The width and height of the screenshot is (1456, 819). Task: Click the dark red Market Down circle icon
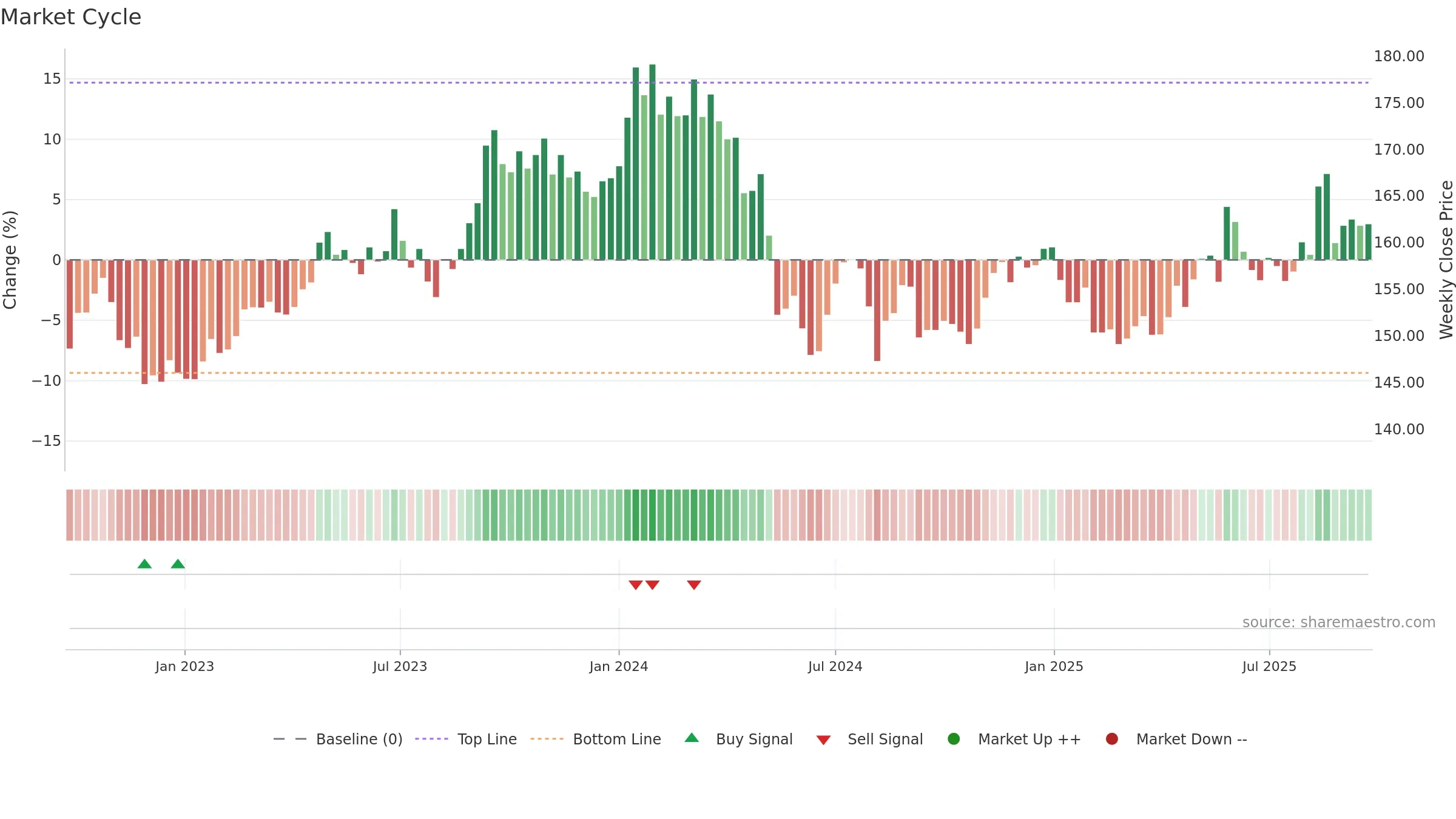tap(1112, 739)
